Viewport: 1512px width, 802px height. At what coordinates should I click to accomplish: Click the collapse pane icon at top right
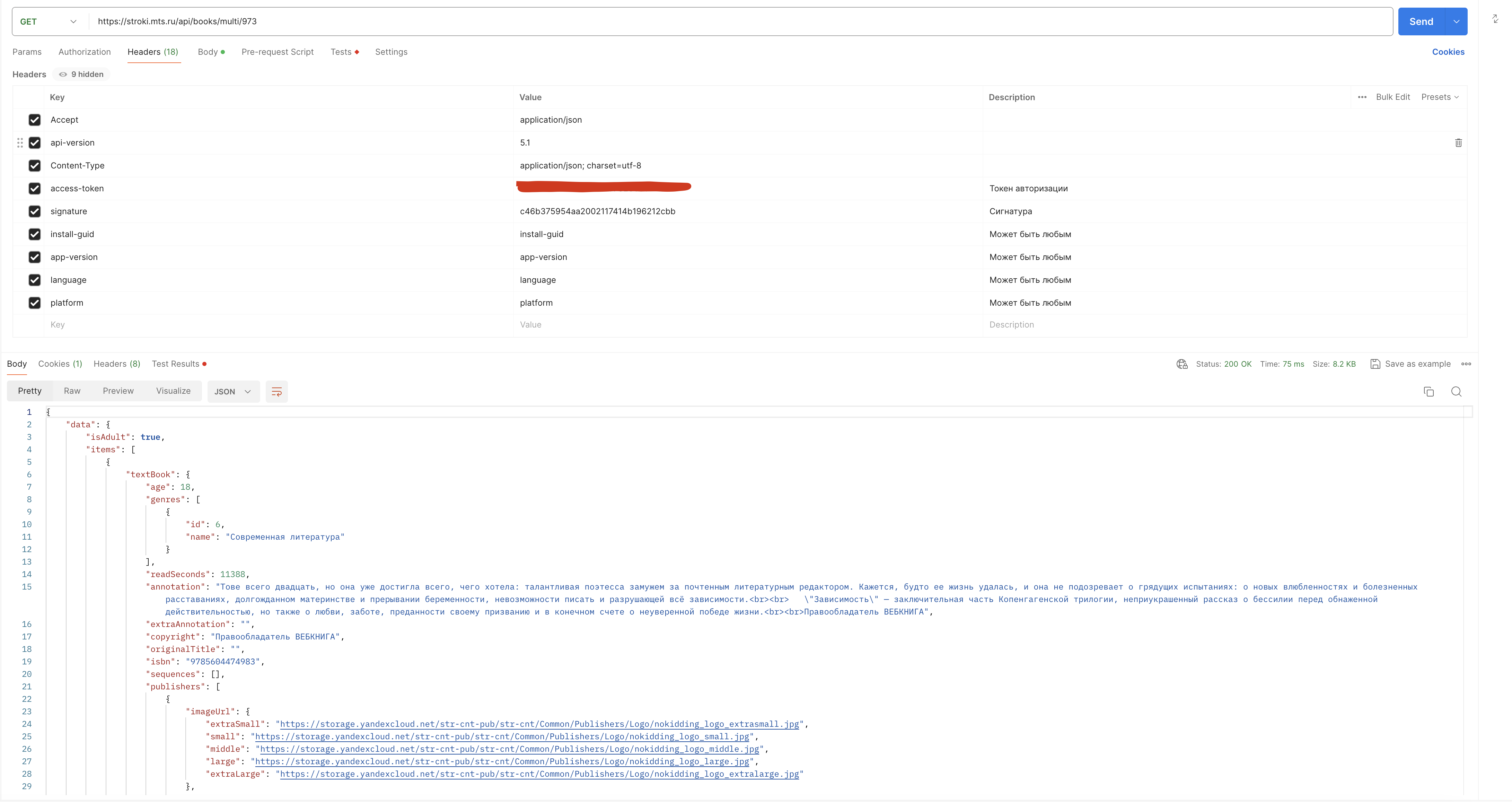1495,19
